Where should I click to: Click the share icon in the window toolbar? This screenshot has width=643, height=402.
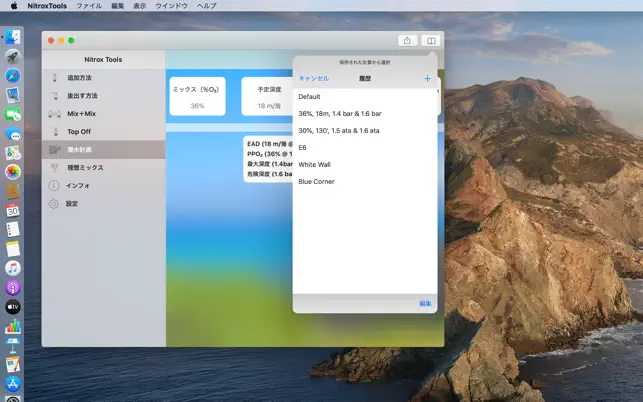pyautogui.click(x=407, y=41)
